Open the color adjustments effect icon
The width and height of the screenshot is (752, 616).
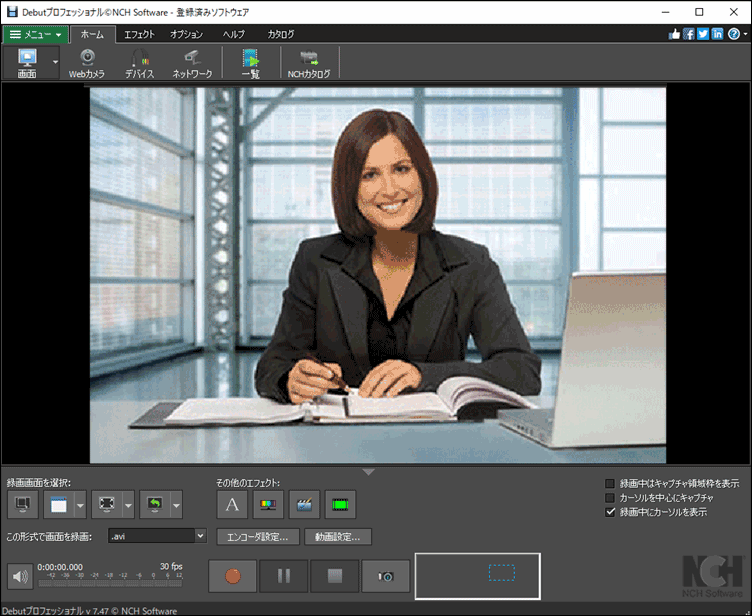[x=268, y=504]
